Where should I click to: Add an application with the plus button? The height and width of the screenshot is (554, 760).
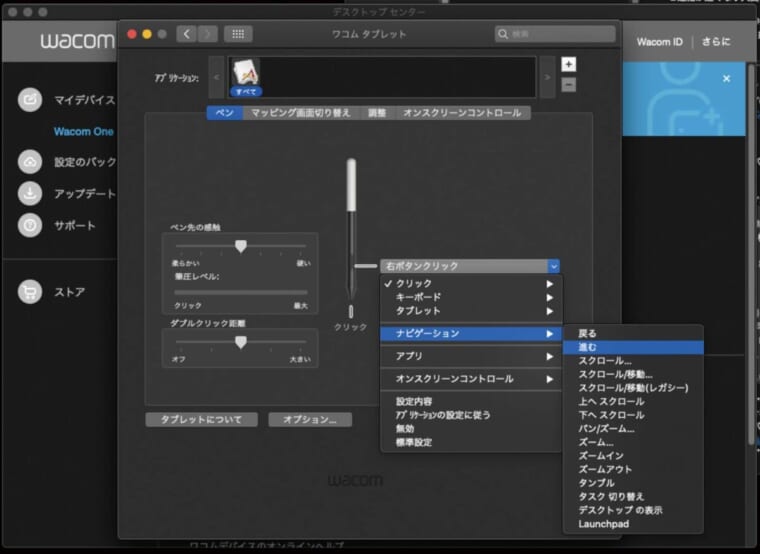[x=569, y=64]
